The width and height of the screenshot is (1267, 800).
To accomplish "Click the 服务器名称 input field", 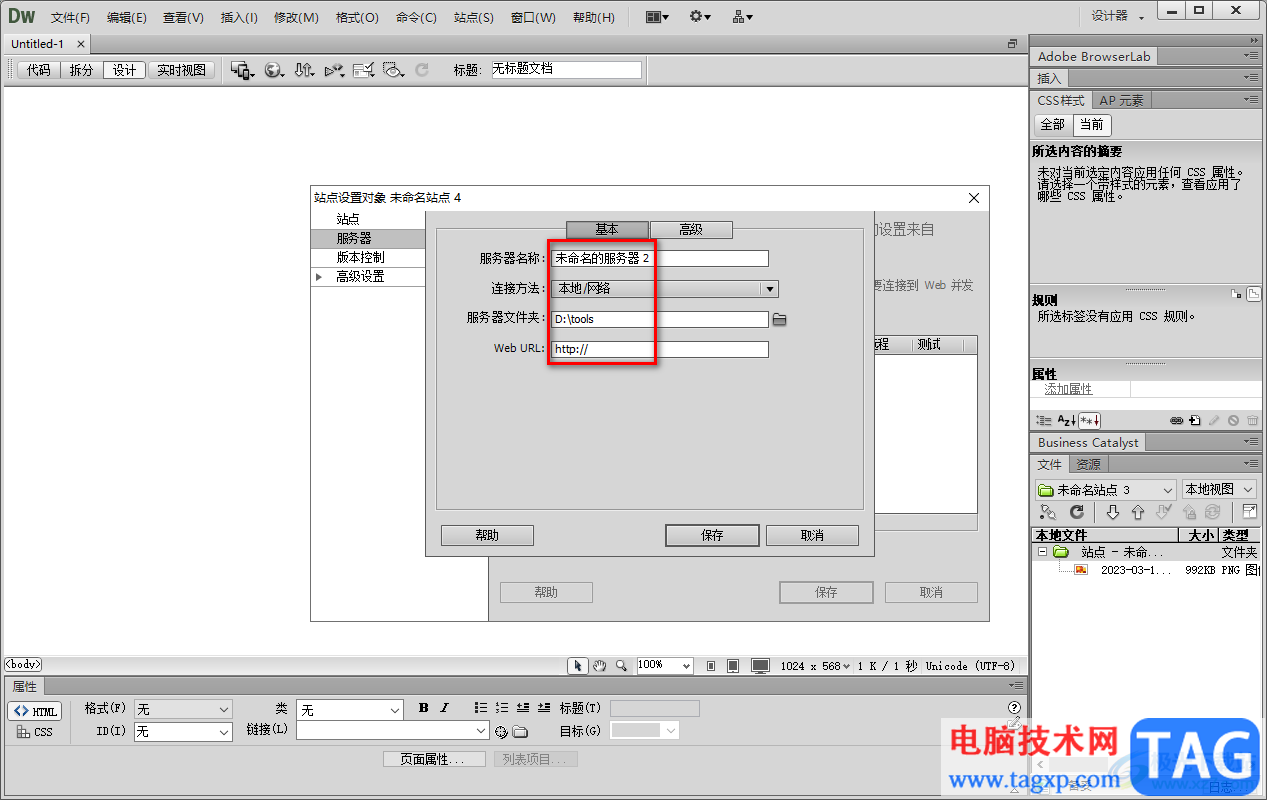I will (x=660, y=258).
